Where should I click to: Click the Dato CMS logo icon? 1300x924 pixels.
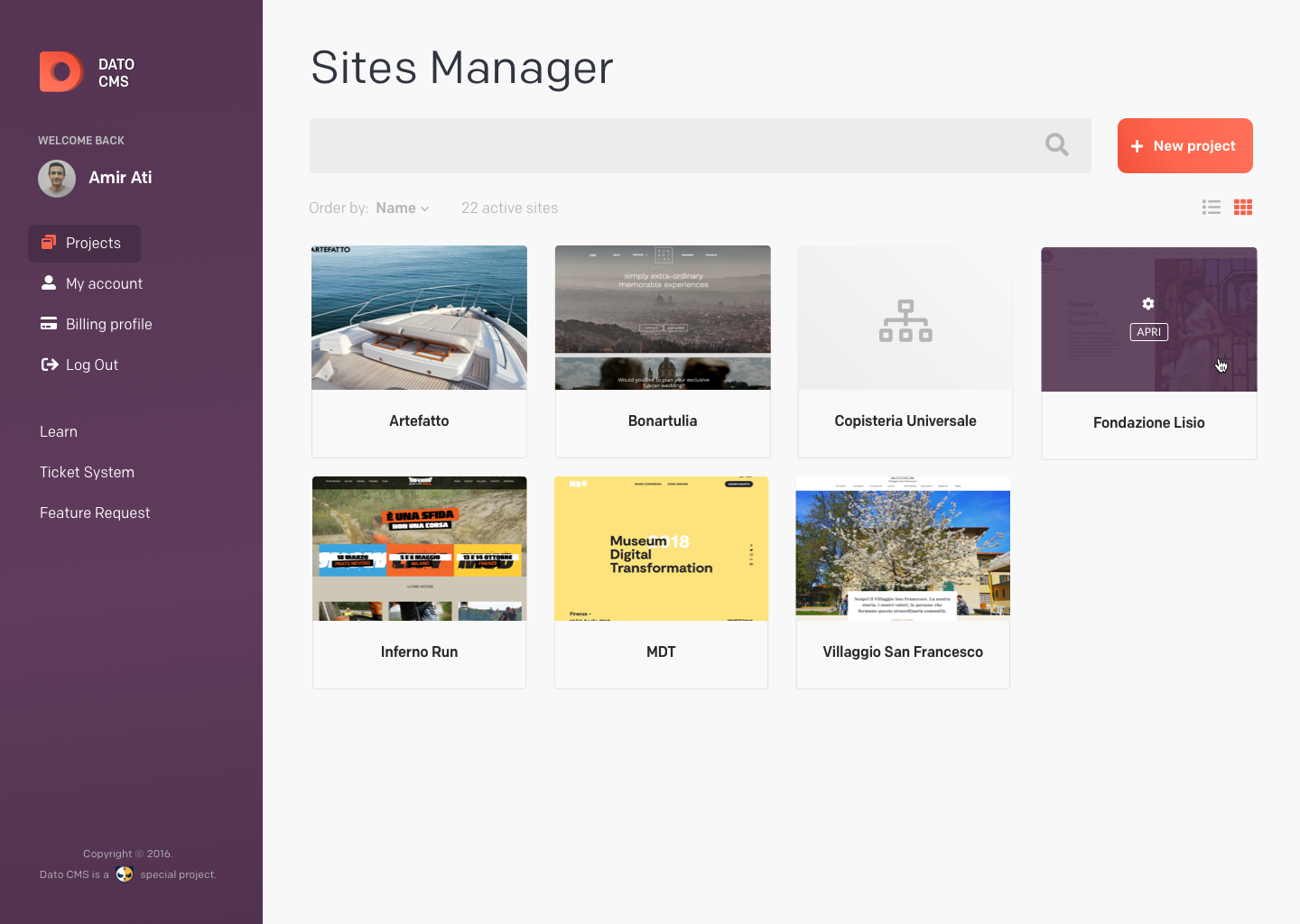pos(61,72)
